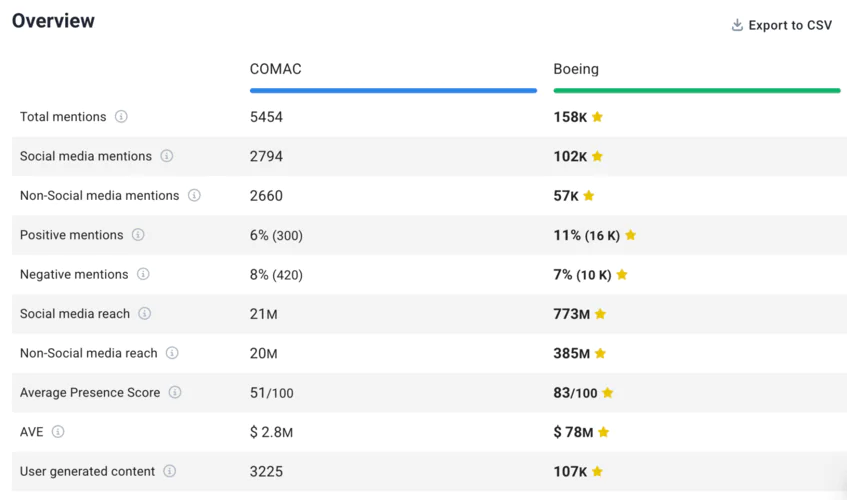Screen dimensions: 847x500
Task: Click the Total mentions row label
Action: pyautogui.click(x=63, y=117)
